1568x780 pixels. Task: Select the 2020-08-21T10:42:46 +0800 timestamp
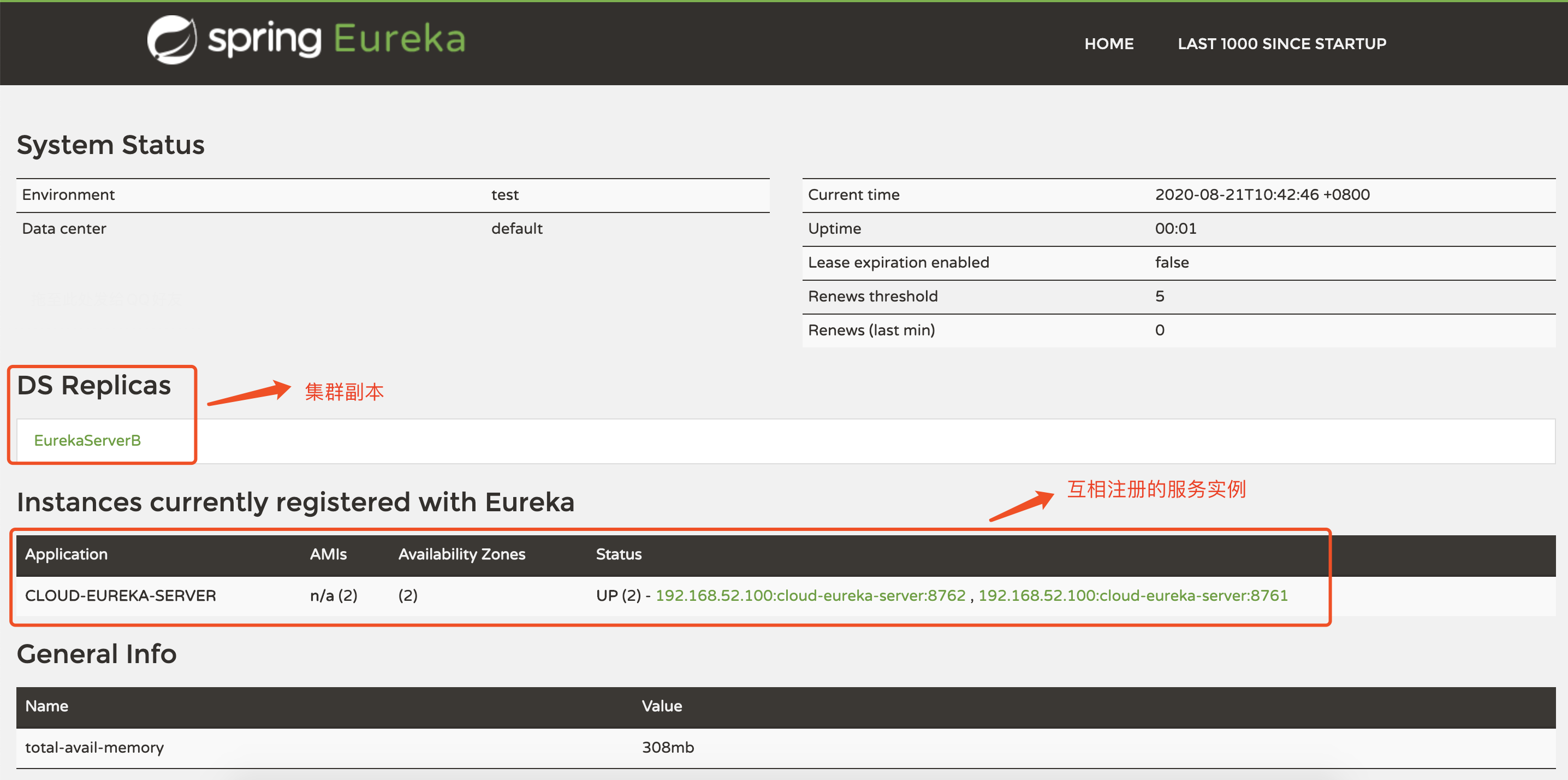point(1262,195)
